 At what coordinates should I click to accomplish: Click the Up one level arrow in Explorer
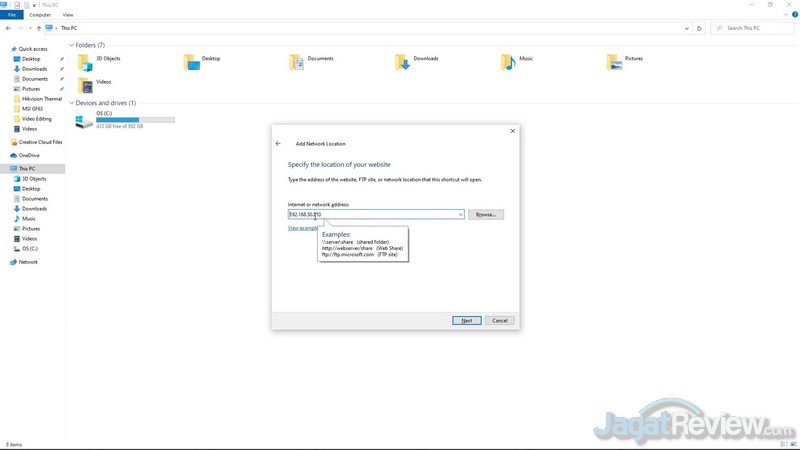(x=36, y=28)
